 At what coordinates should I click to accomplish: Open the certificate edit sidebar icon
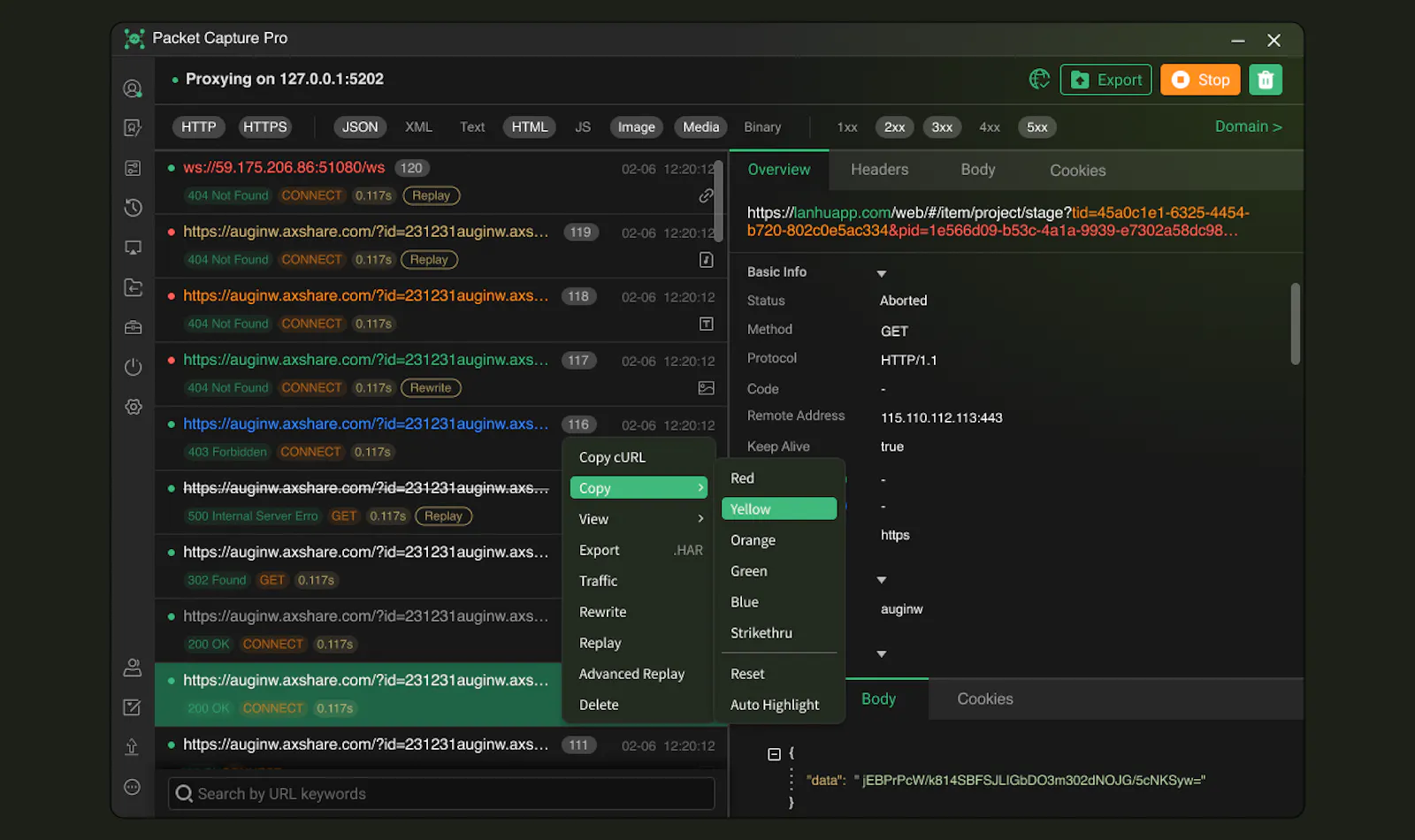pos(133,128)
